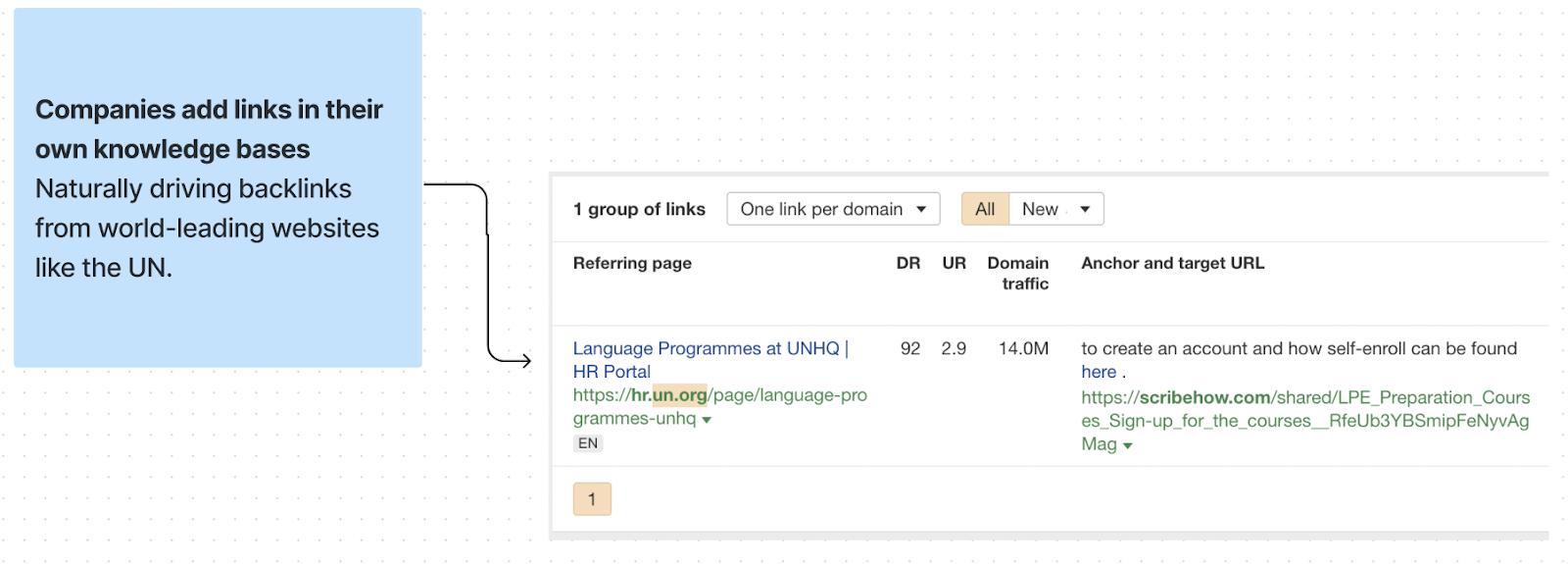Click the "here" anchor link
The image size is (1568, 564).
pyautogui.click(x=1099, y=373)
